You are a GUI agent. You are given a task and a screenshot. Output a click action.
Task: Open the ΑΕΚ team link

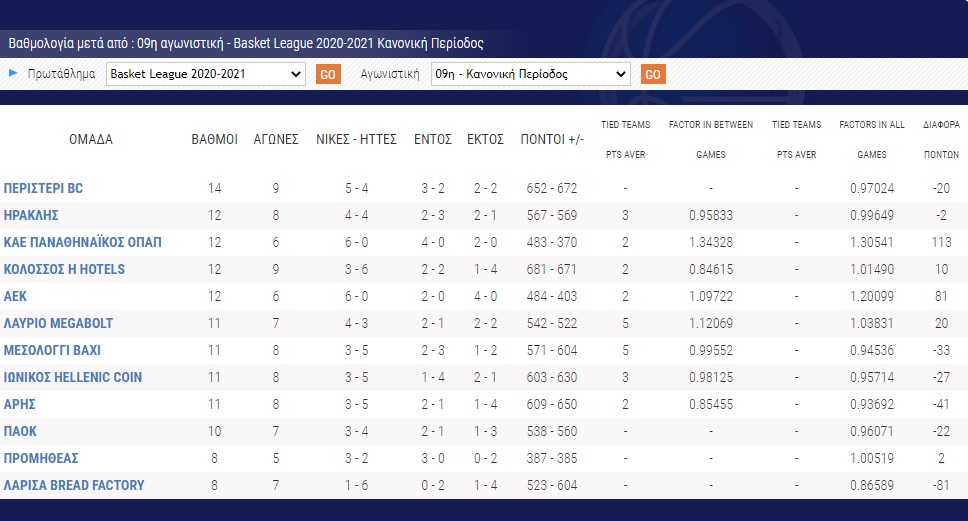(x=15, y=296)
